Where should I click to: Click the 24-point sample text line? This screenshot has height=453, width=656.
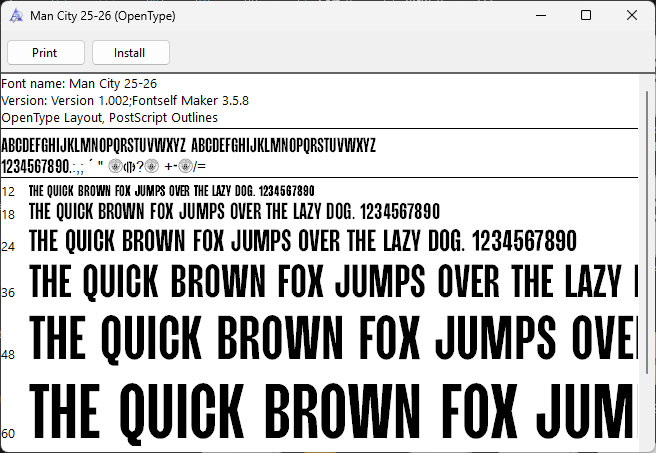point(303,241)
